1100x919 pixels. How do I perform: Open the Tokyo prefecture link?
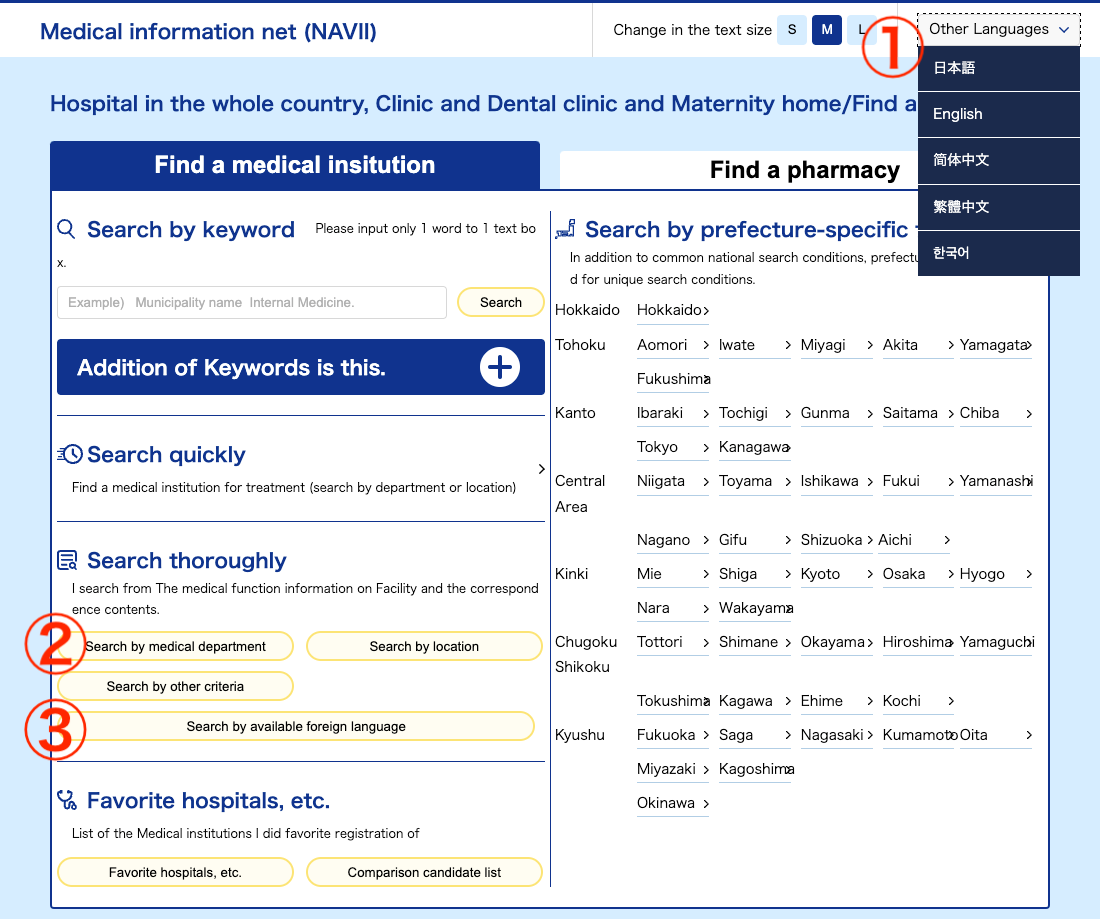[672, 447]
